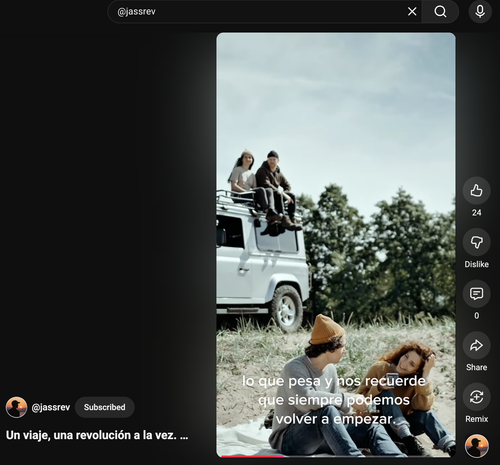Start voice search with the microphone icon
This screenshot has height=465, width=500.
click(x=480, y=12)
